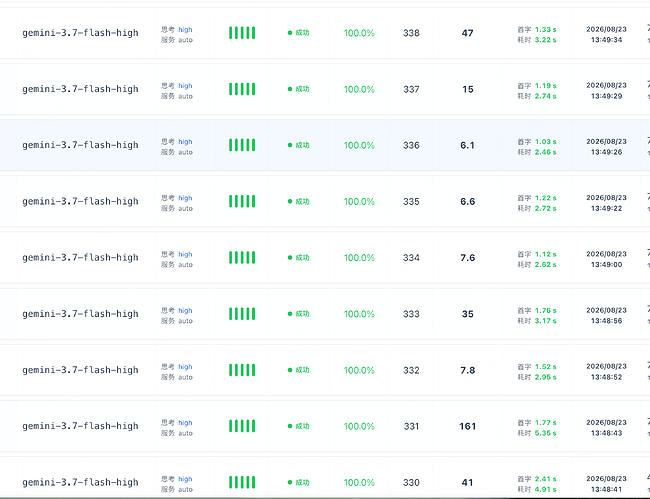Click the request ID 335

411,201
